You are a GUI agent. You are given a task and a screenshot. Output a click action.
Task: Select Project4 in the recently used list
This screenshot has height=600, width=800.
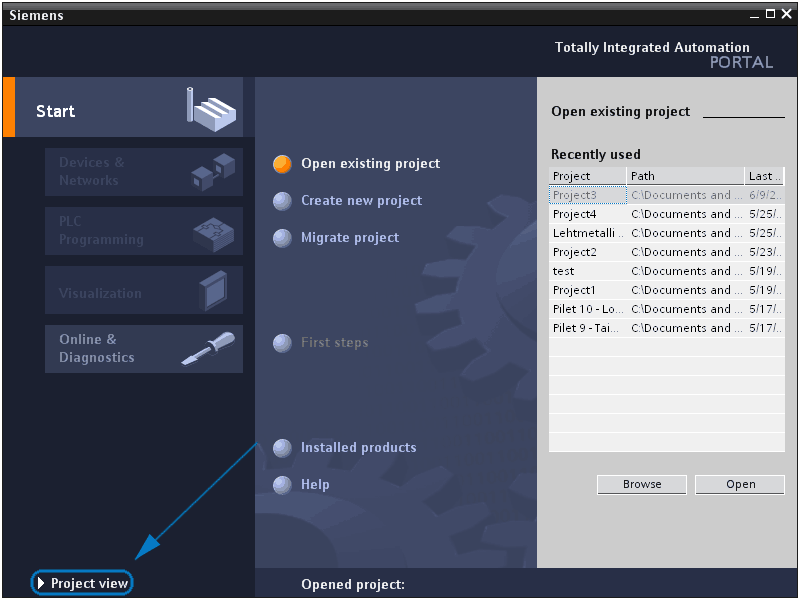click(x=667, y=214)
